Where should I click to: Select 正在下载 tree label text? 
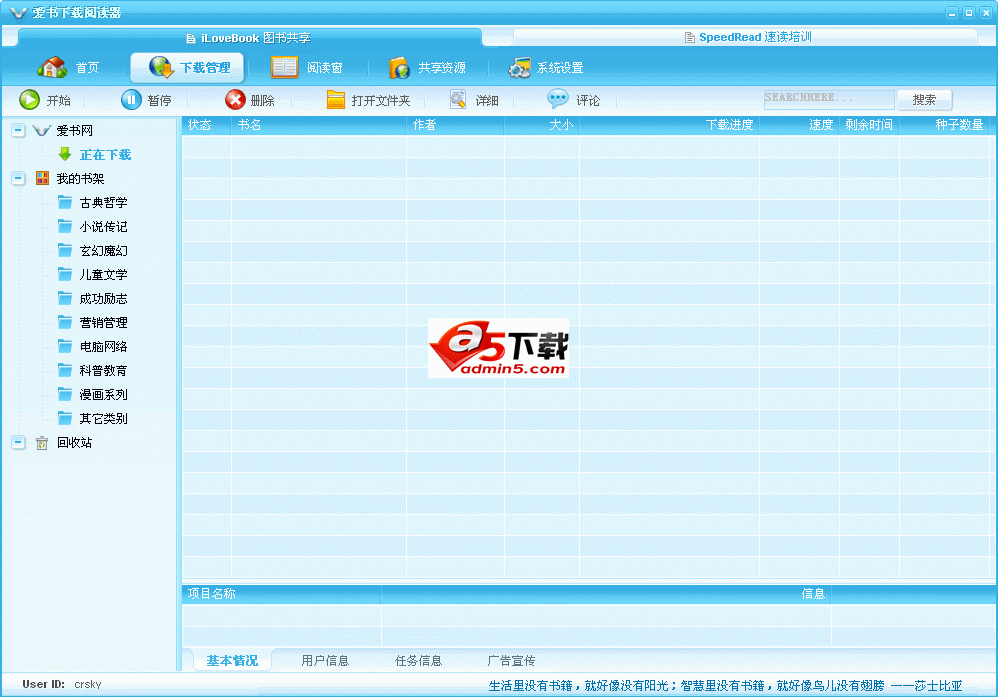(x=105, y=155)
